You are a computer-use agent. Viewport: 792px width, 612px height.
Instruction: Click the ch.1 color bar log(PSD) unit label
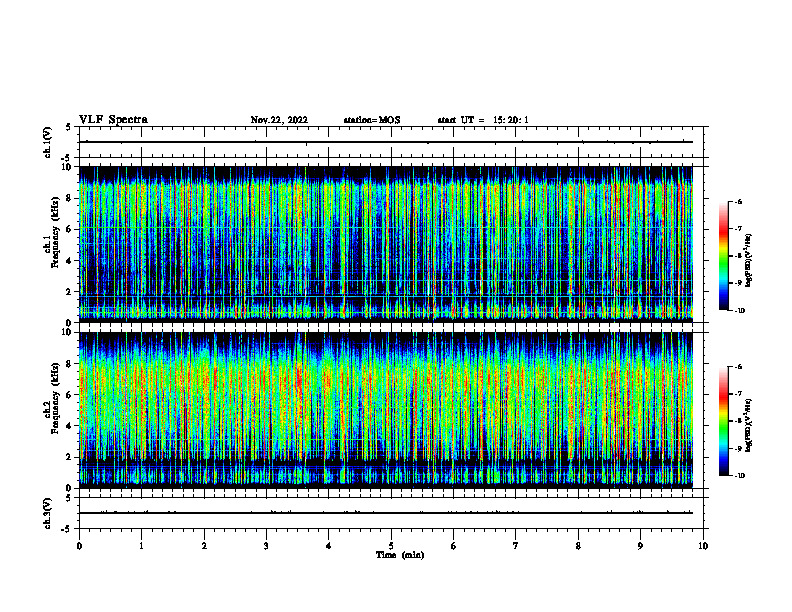749,260
